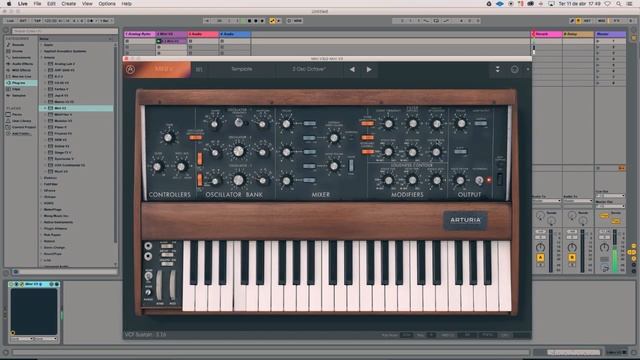Select Clips category in browser
The height and width of the screenshot is (360, 640).
pyautogui.click(x=16, y=89)
